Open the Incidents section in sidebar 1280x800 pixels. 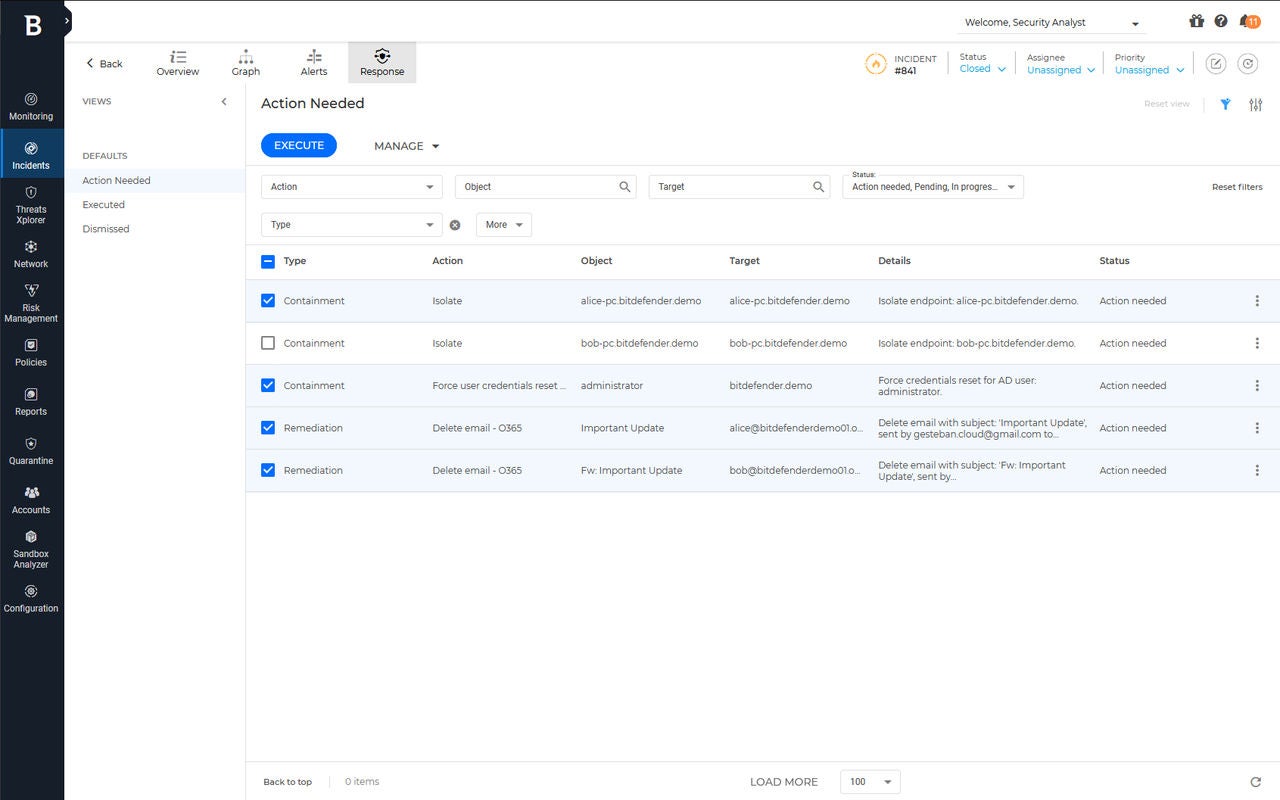pos(31,155)
